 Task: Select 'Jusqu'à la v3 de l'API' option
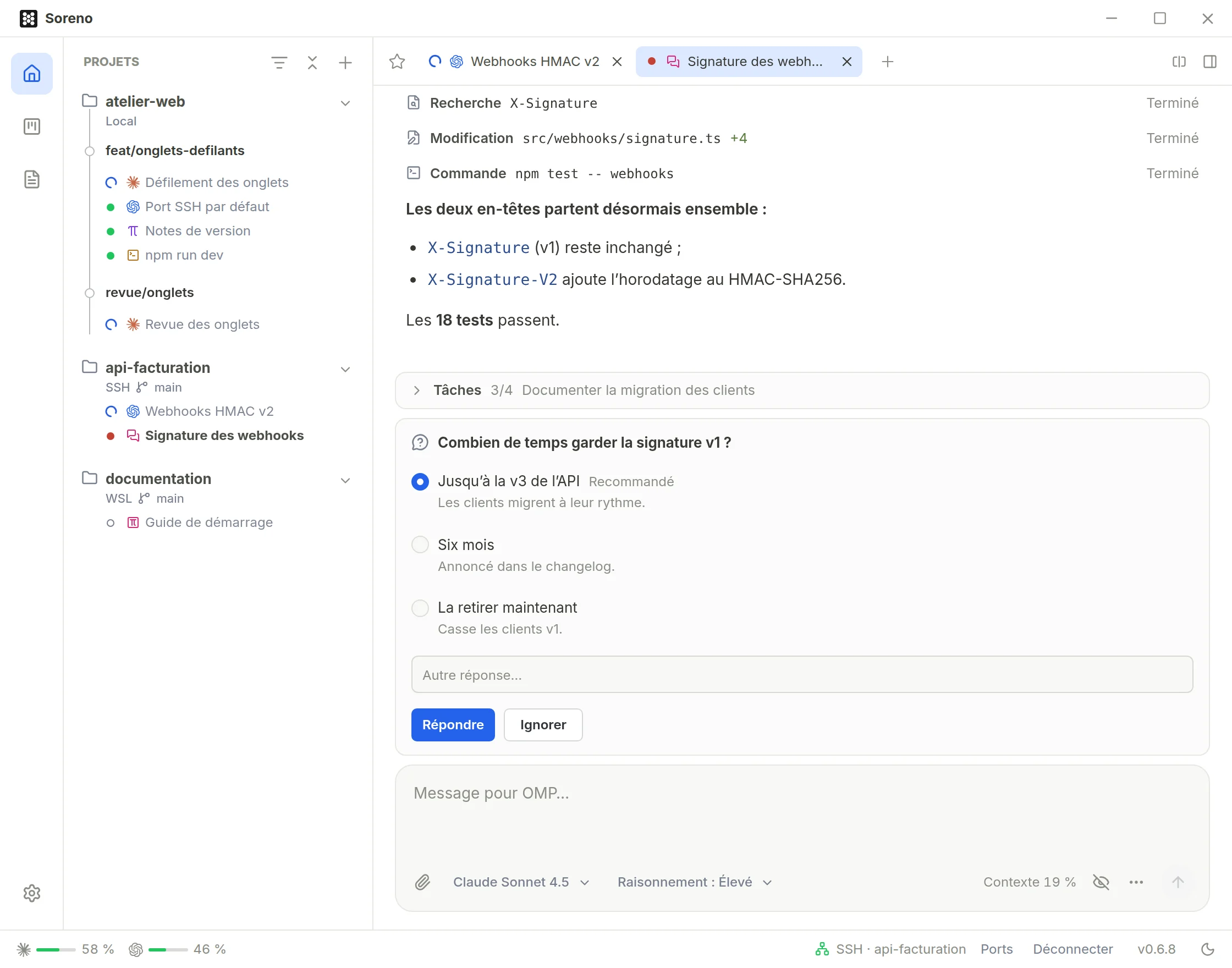pos(420,482)
